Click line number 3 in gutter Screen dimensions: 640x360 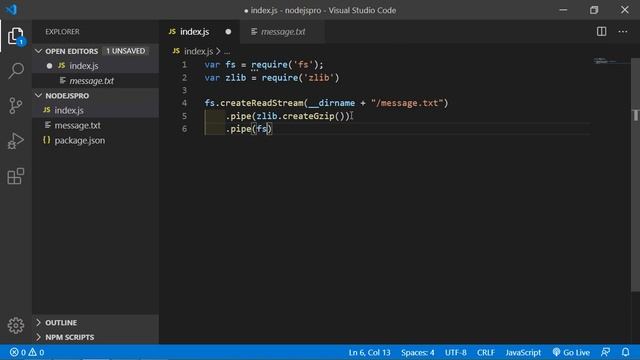(x=184, y=90)
